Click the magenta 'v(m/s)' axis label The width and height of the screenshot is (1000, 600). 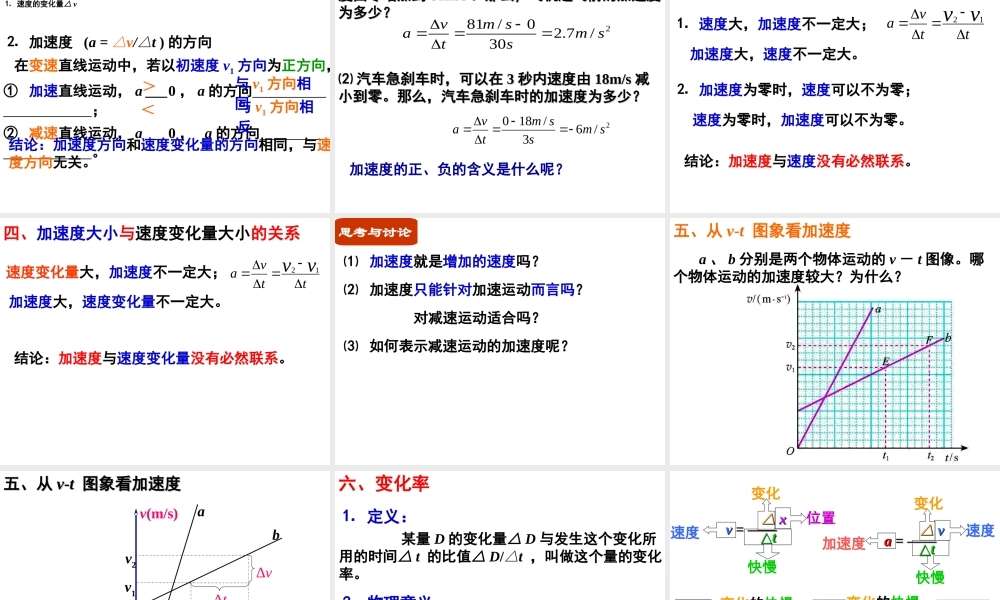pos(158,514)
